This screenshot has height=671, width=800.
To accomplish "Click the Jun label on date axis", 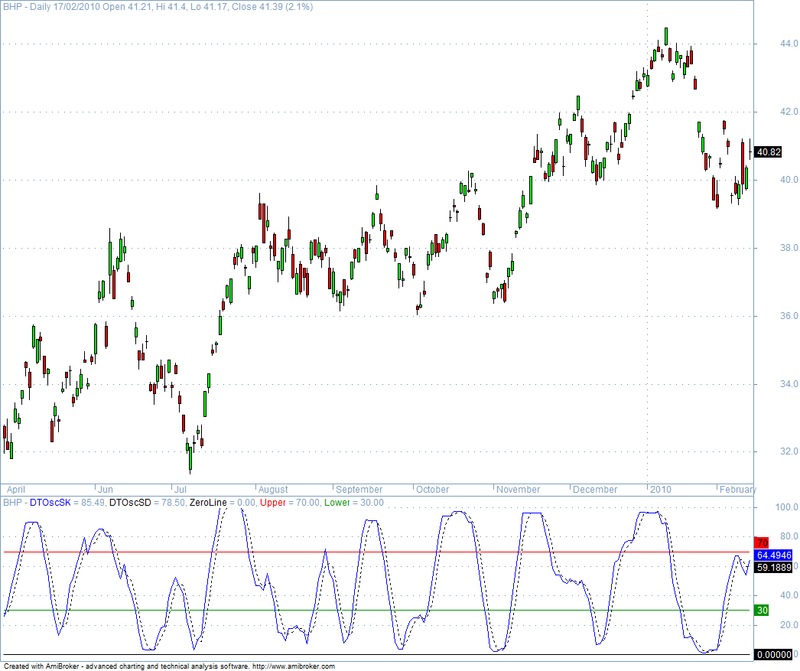I will tap(105, 489).
